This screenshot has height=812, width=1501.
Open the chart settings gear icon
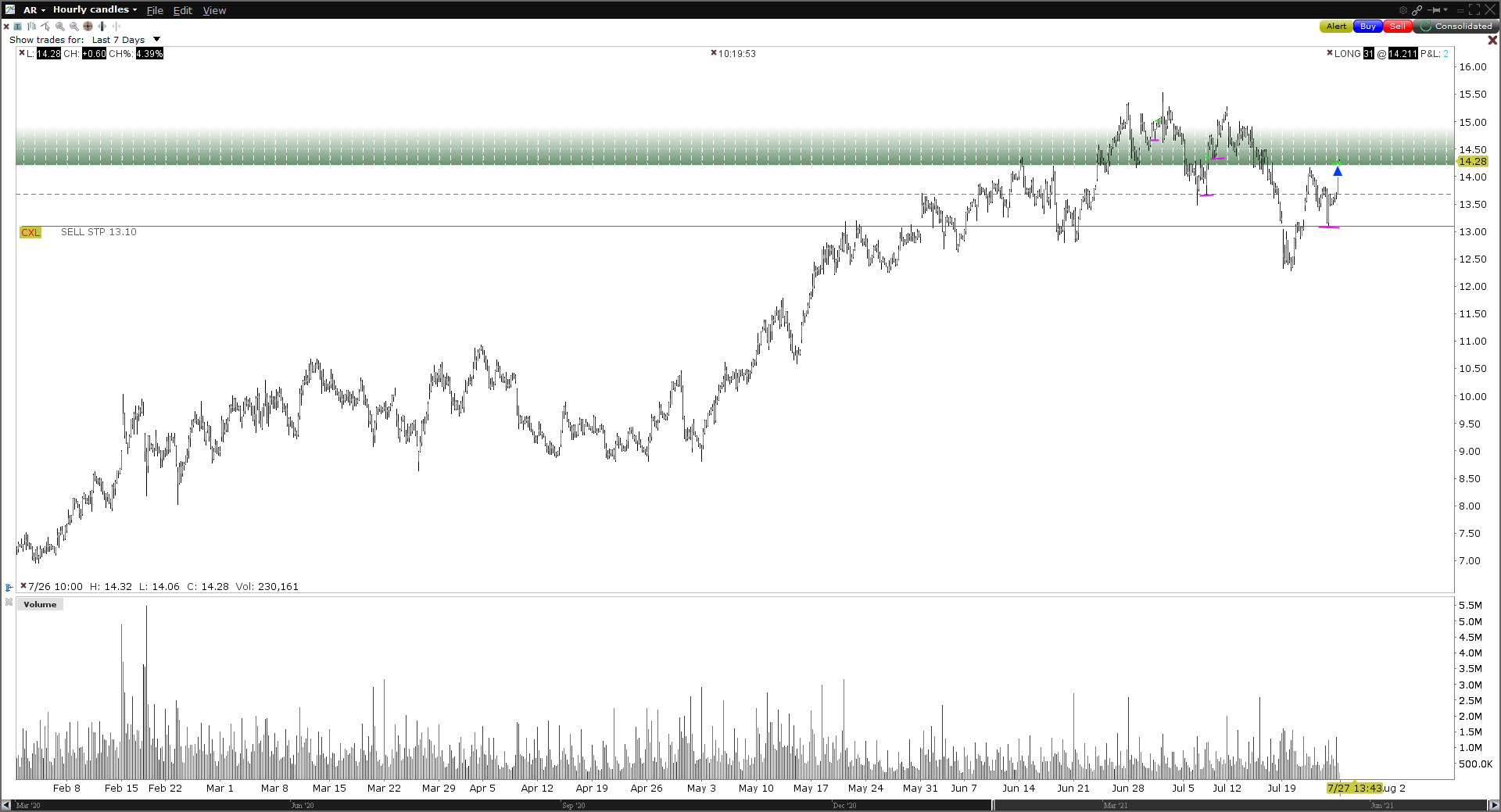tap(1402, 10)
